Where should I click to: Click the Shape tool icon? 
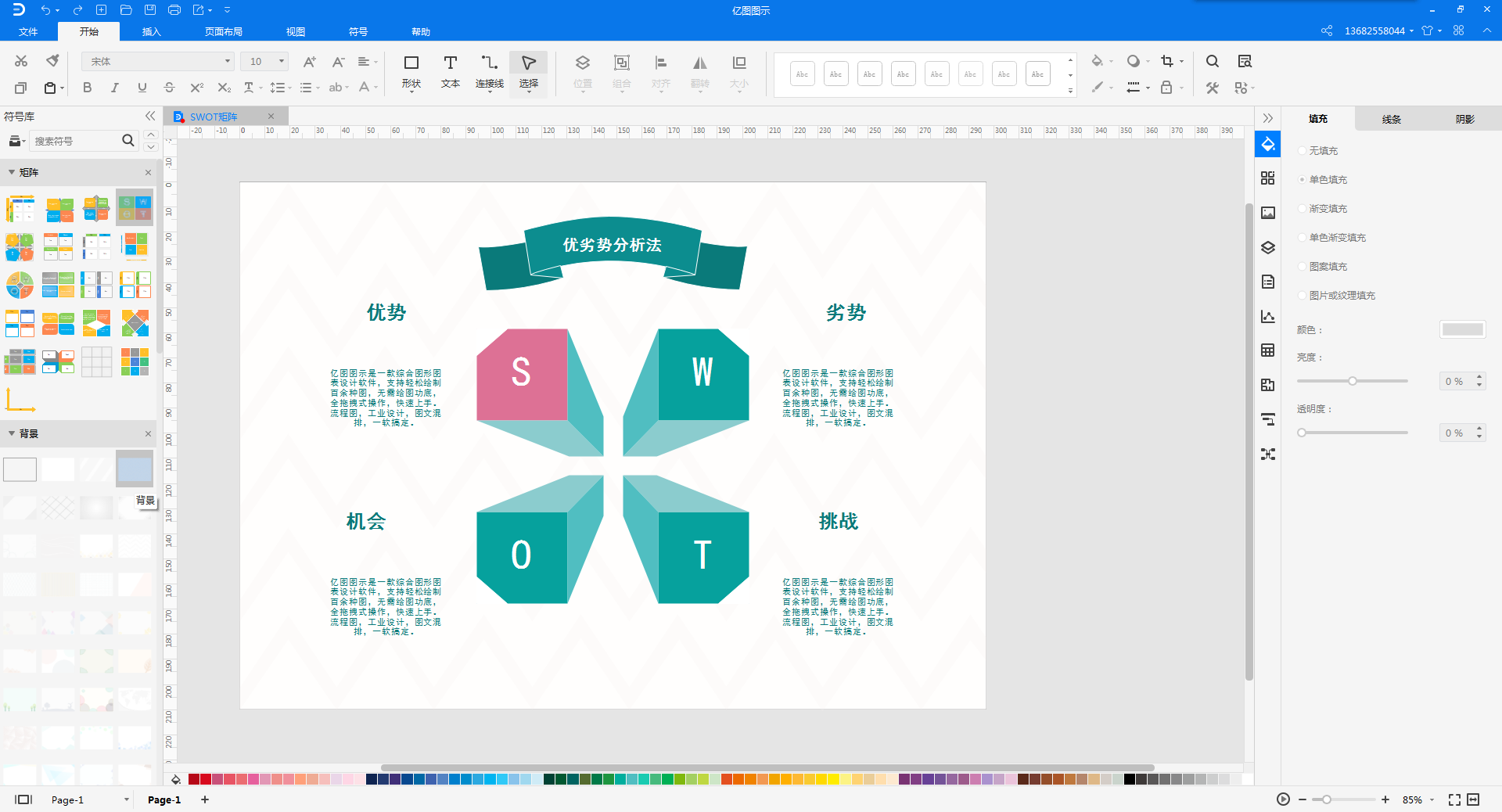(x=411, y=70)
